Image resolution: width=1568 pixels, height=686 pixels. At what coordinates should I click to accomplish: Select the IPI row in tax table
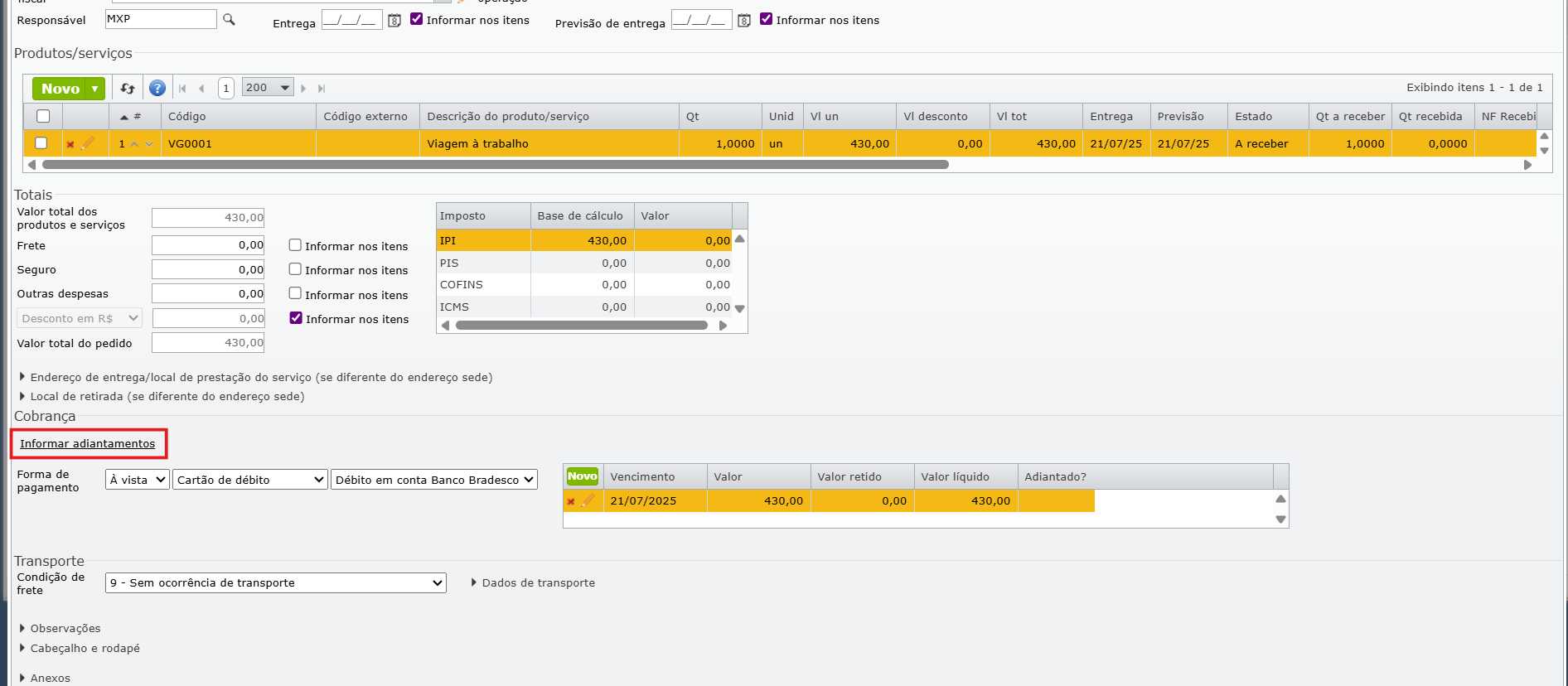point(583,240)
